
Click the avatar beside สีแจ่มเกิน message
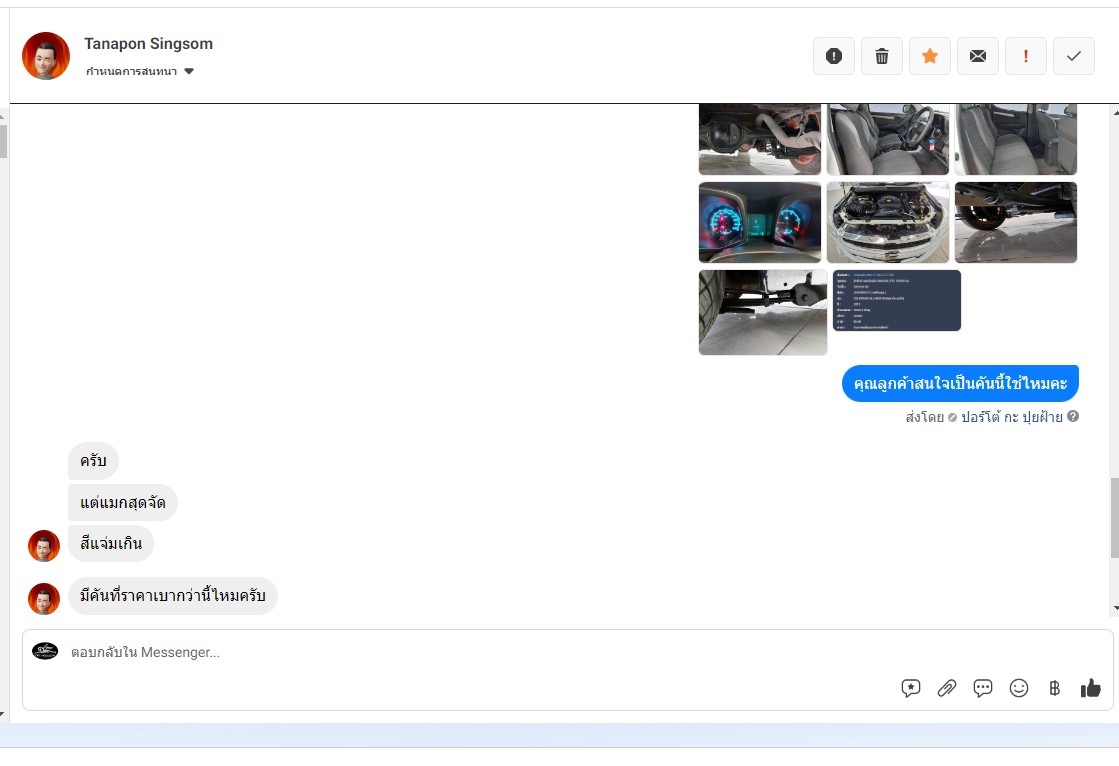point(44,546)
